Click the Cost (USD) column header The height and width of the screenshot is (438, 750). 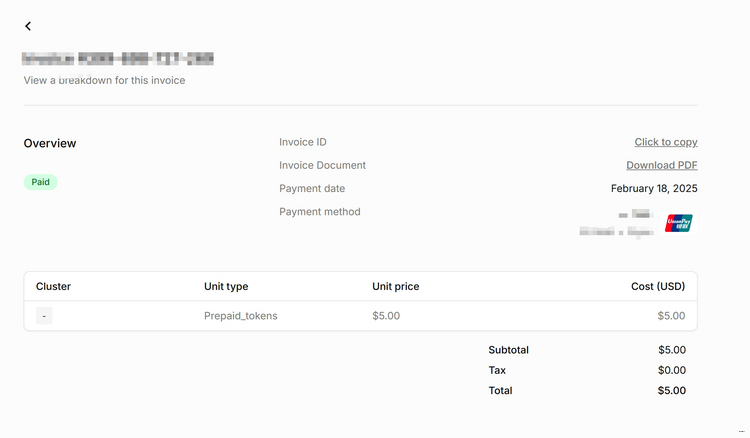point(657,286)
